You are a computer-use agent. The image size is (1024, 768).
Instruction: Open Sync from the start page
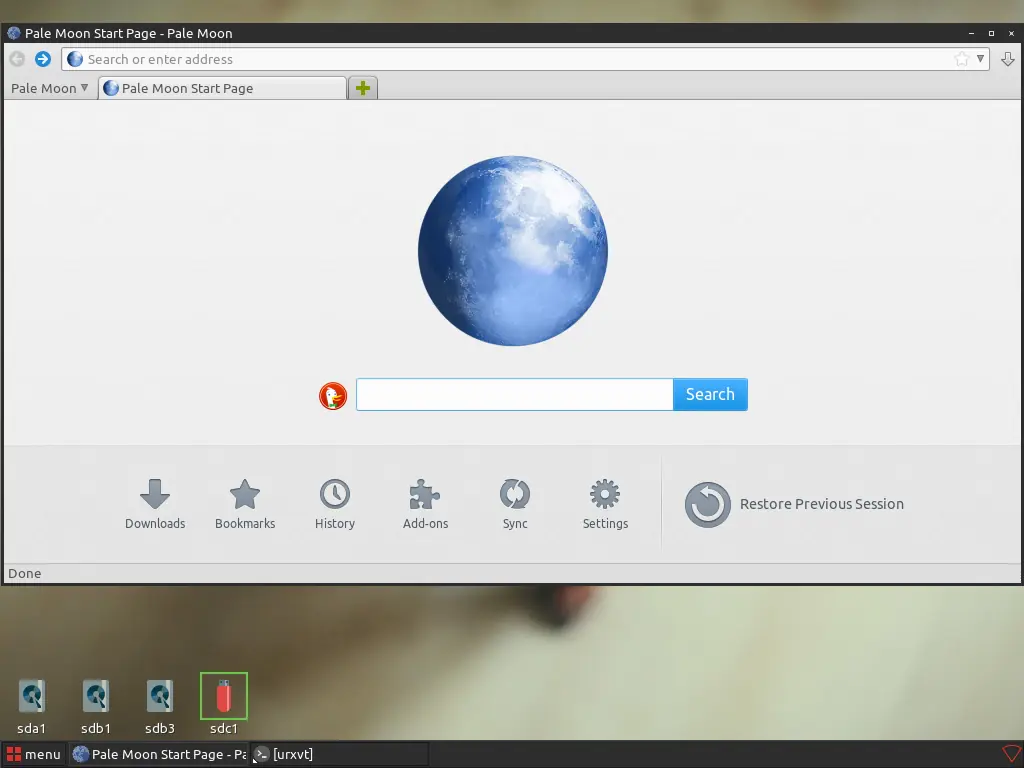click(x=515, y=504)
